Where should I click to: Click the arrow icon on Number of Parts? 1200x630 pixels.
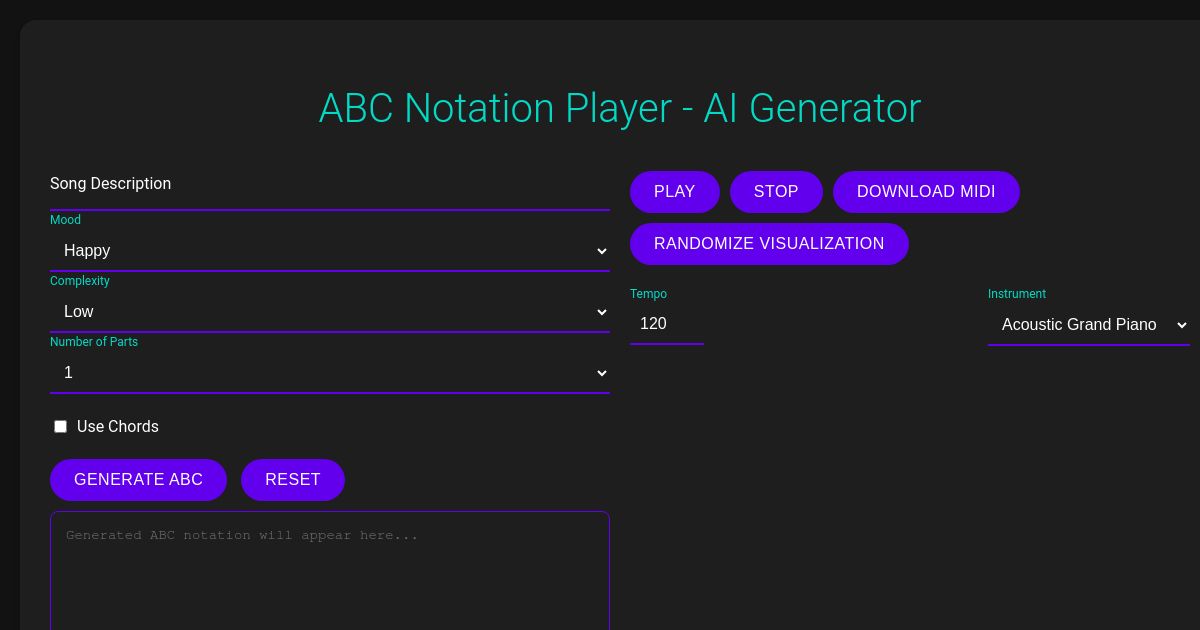tap(602, 373)
